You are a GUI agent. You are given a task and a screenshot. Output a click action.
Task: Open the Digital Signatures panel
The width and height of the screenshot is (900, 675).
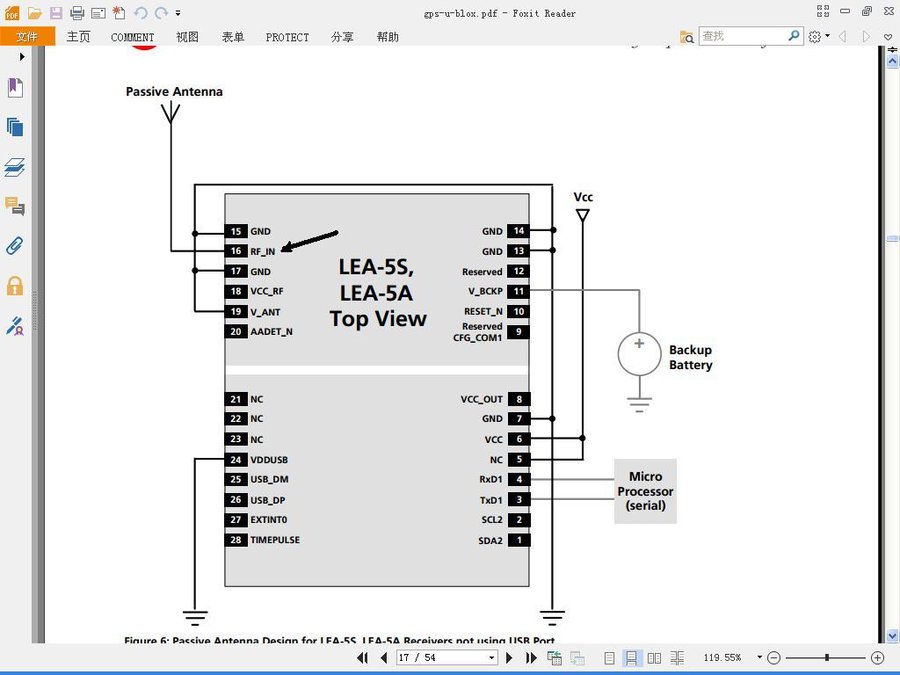(14, 325)
